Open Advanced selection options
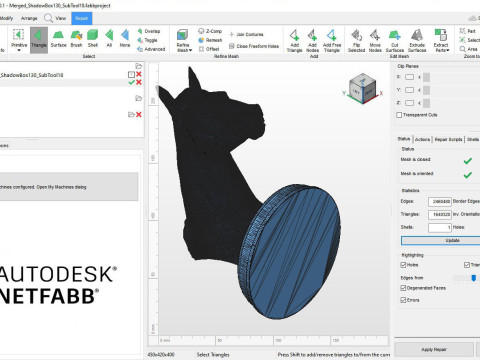 point(151,49)
